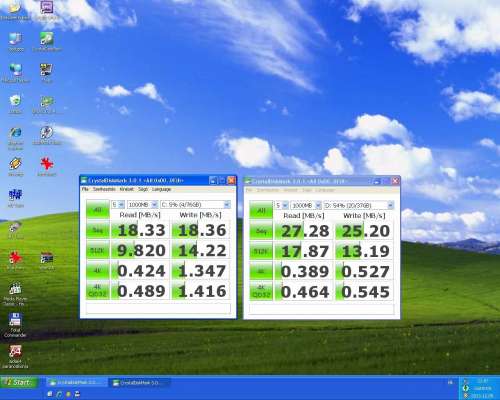The width and height of the screenshot is (500, 400).
Task: Click first Quick Launch icon in taskbar
Action: [x=49, y=394]
